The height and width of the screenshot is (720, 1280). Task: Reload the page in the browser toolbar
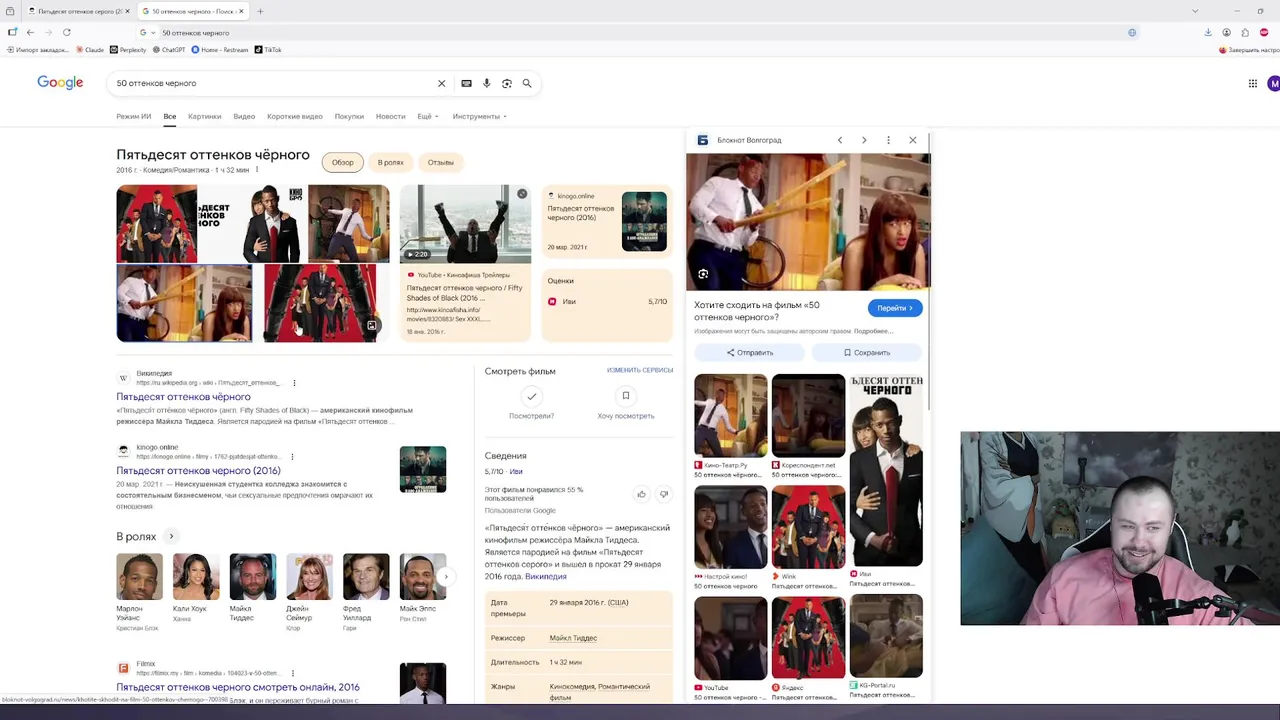point(67,32)
